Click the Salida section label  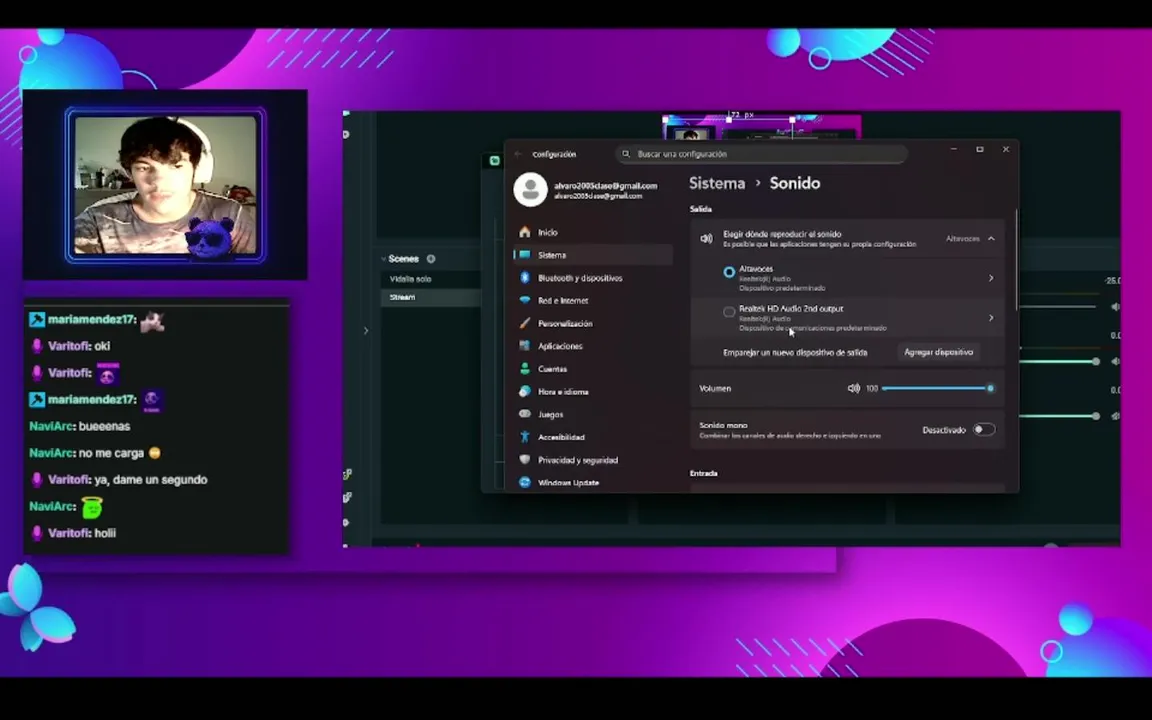(x=700, y=209)
